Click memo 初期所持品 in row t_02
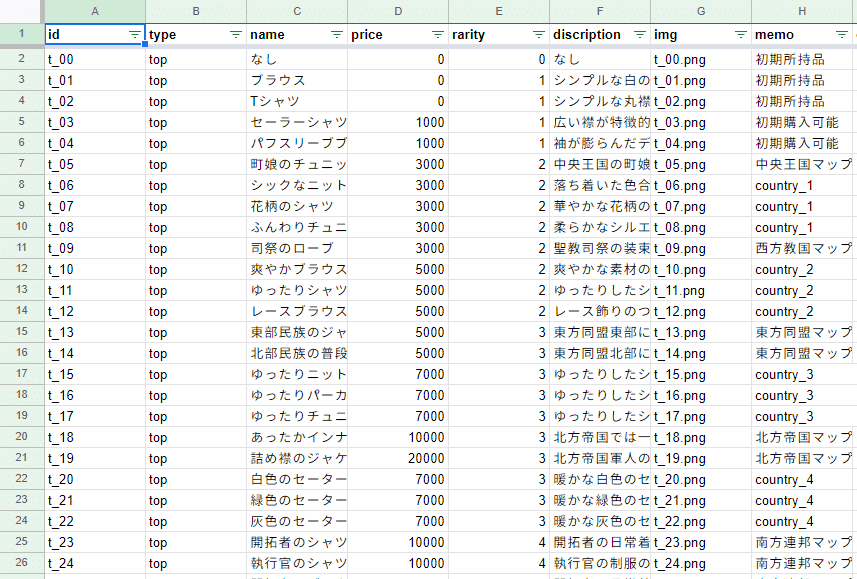857x579 pixels. pos(802,101)
